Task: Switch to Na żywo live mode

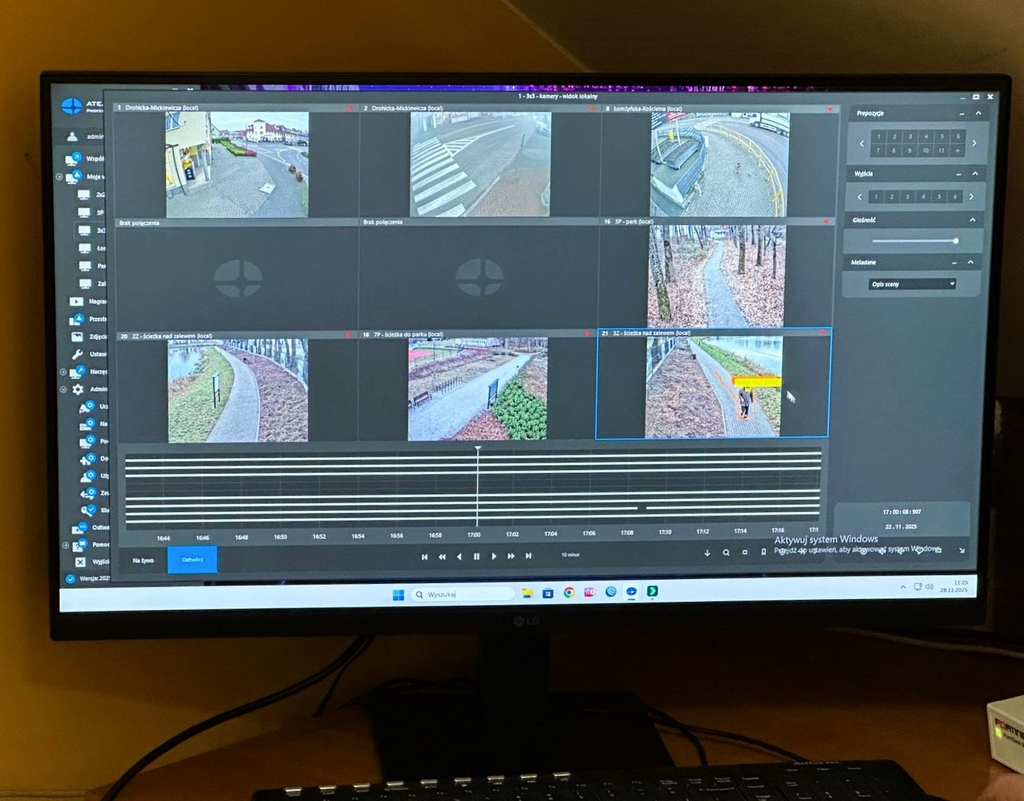Action: point(143,560)
